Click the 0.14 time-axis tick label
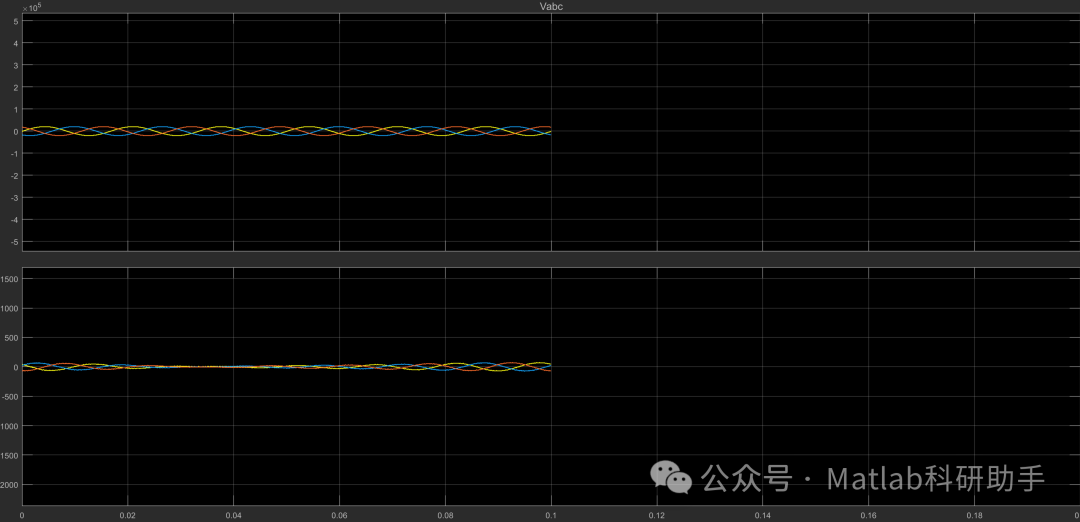The height and width of the screenshot is (522, 1080). click(762, 515)
